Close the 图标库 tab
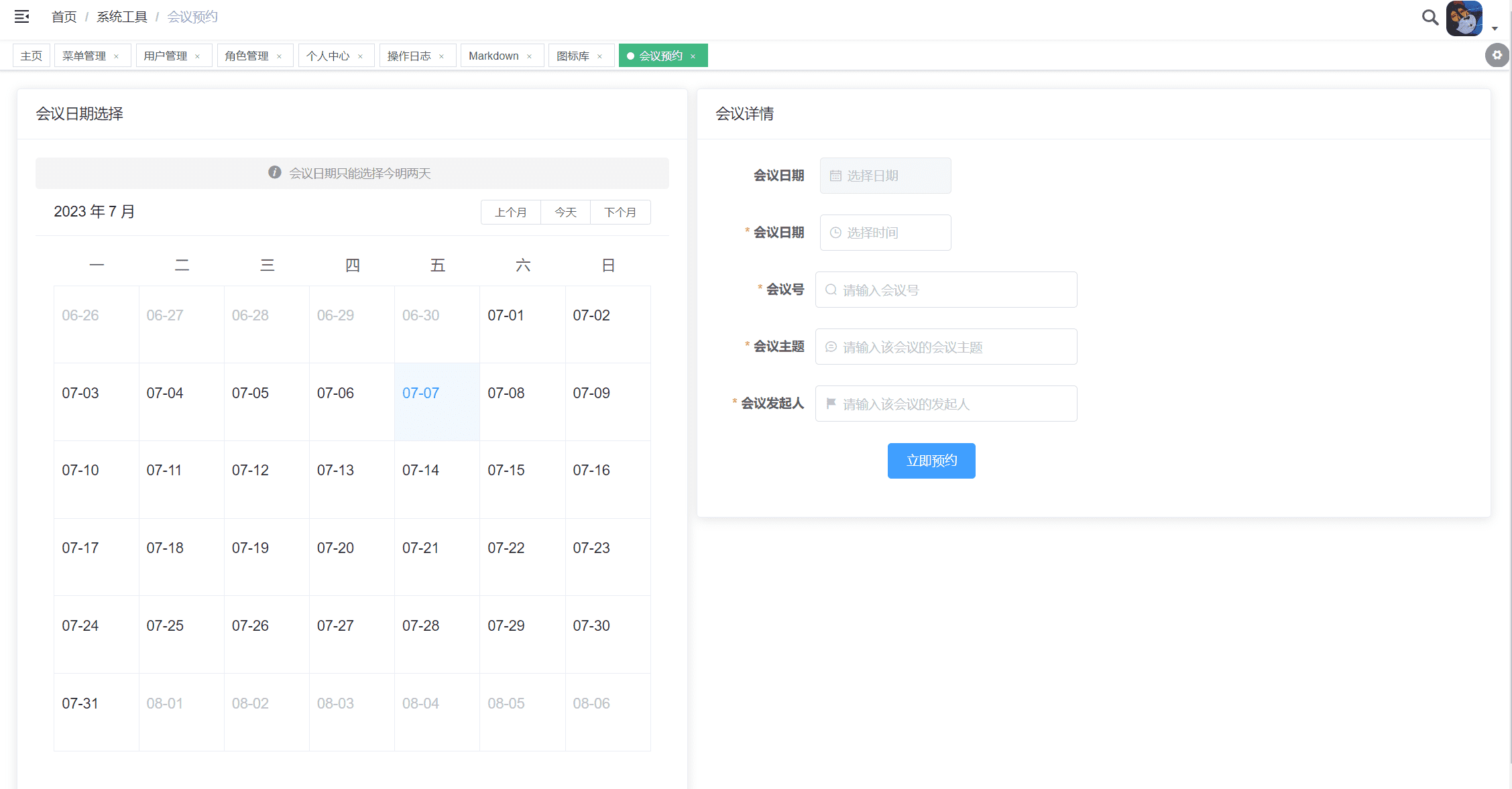The height and width of the screenshot is (789, 1512). point(599,56)
